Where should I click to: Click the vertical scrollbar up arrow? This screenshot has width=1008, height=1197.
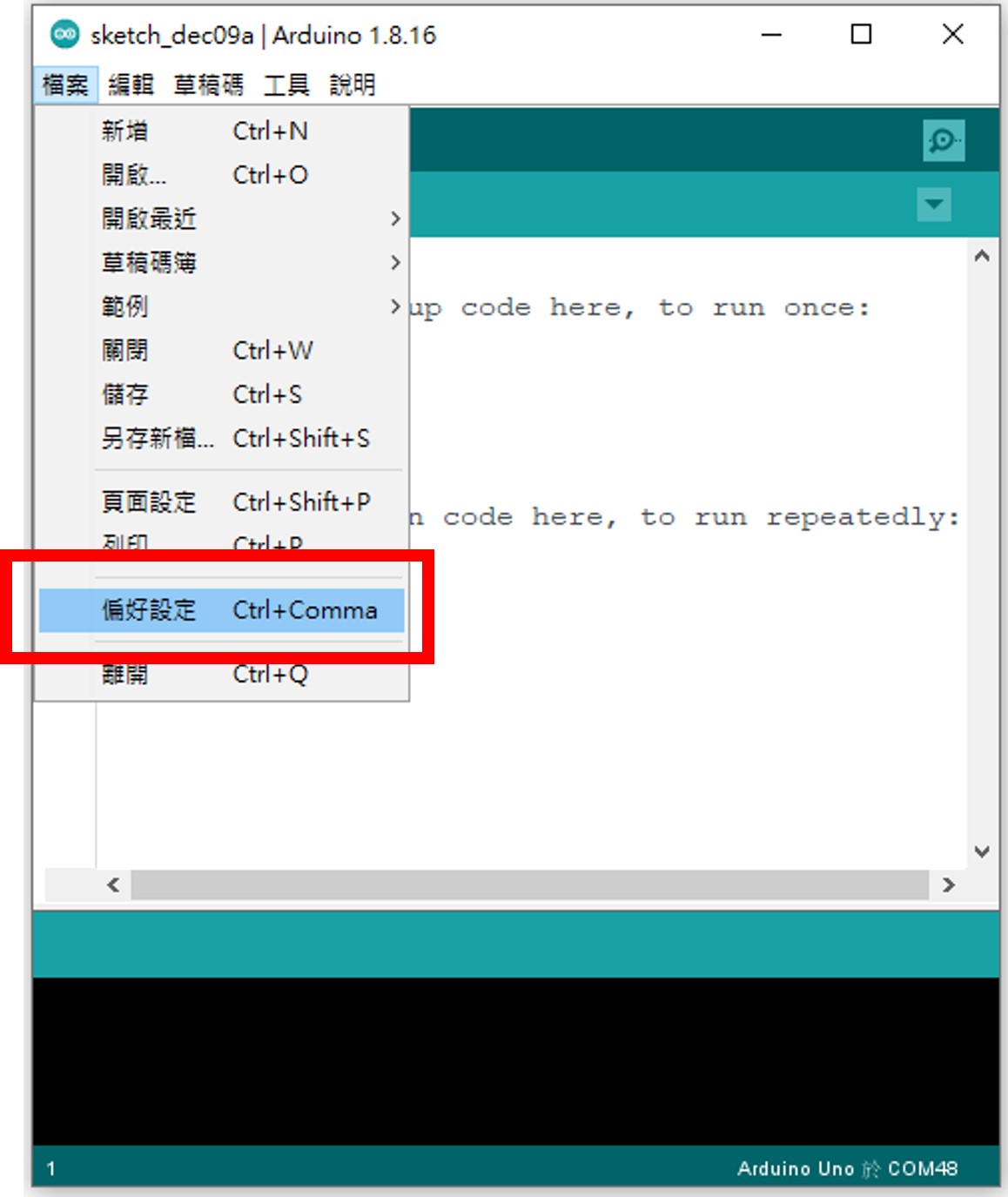coord(982,257)
